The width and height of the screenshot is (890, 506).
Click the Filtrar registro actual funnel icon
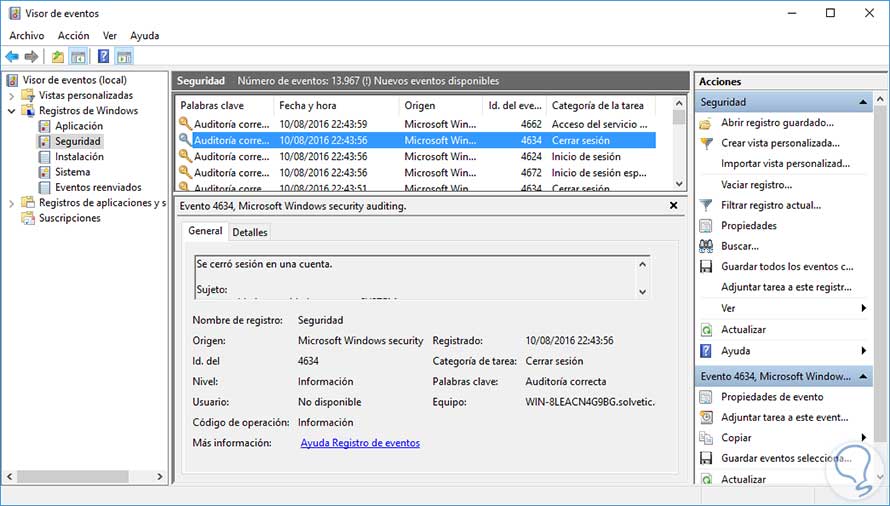tap(706, 205)
